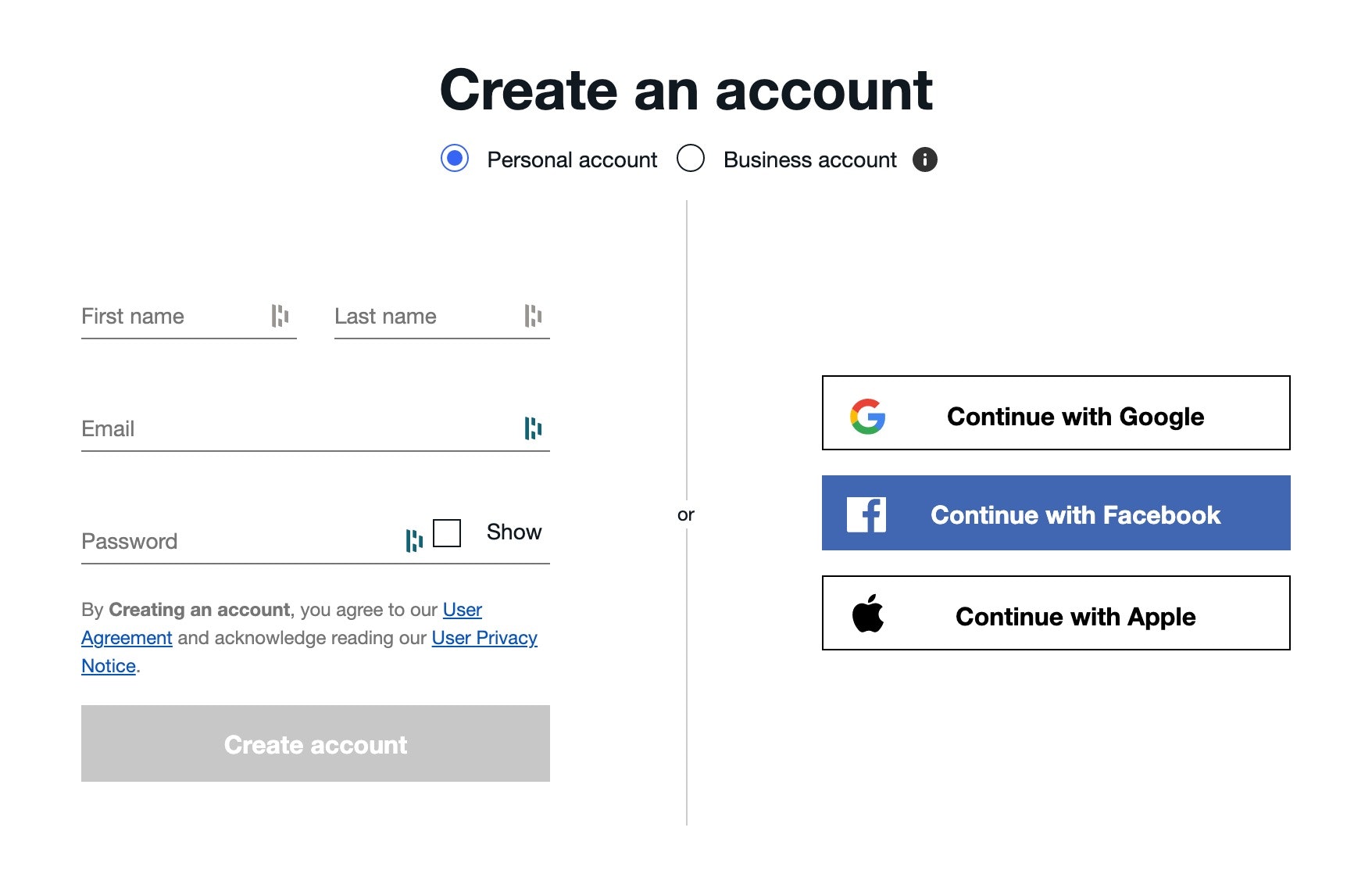
Task: Choose Continue with Apple text
Action: (1075, 617)
